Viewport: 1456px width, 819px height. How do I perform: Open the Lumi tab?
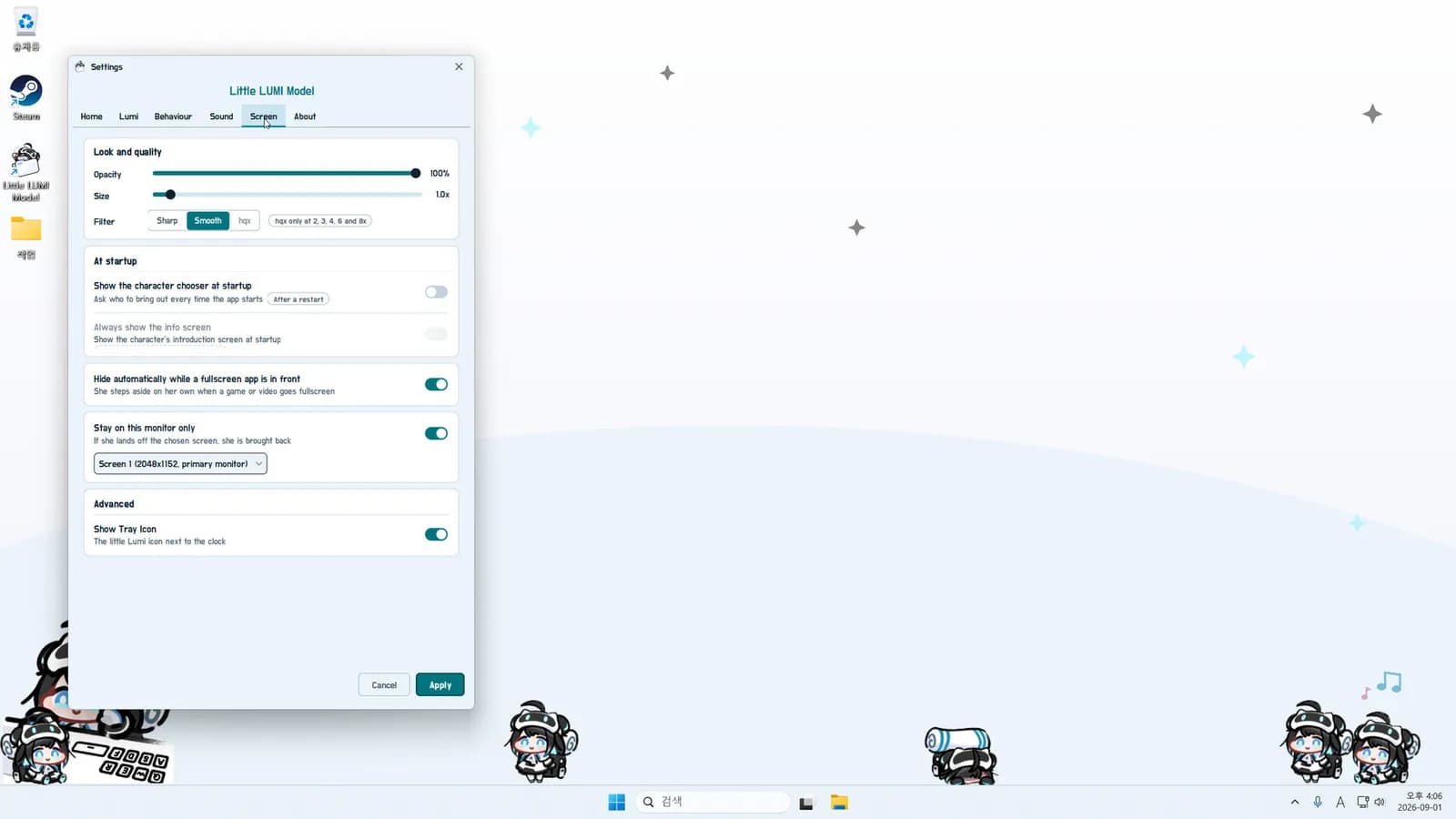pyautogui.click(x=128, y=116)
